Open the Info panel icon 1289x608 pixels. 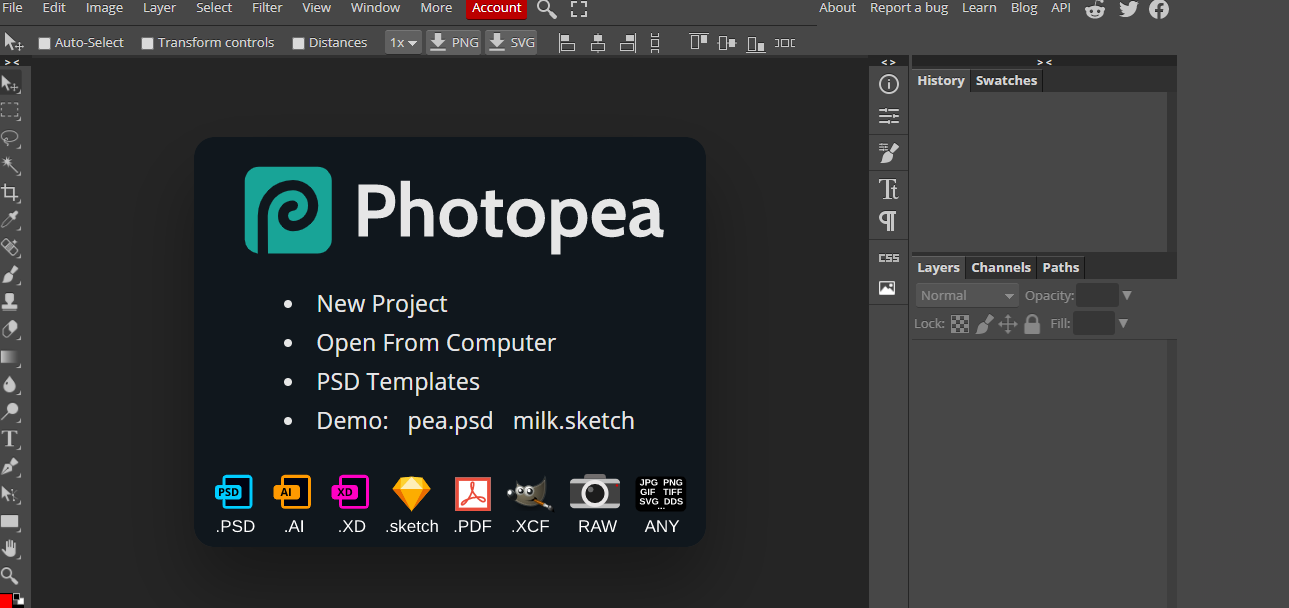point(888,84)
